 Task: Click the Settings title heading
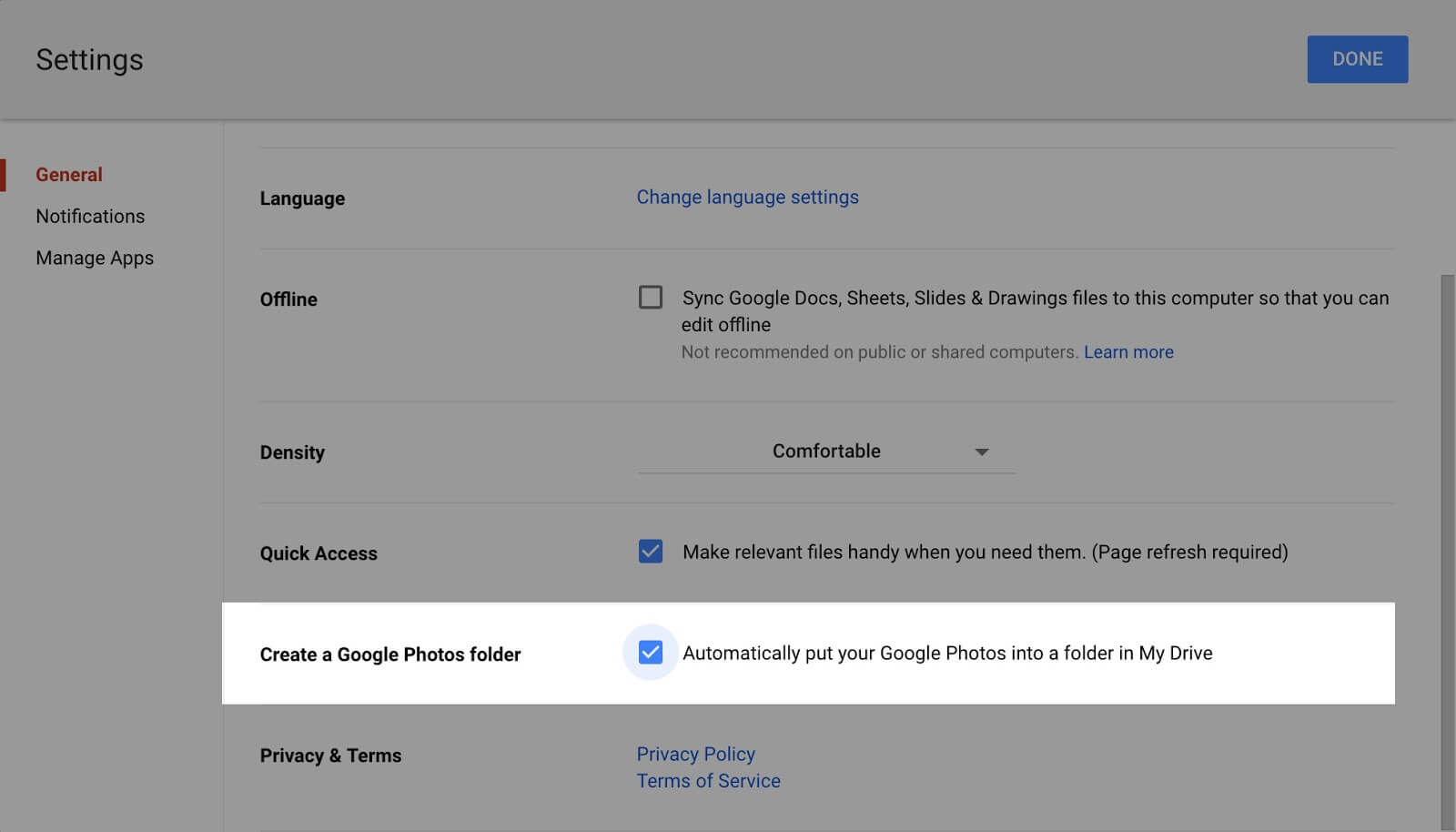pyautogui.click(x=89, y=60)
